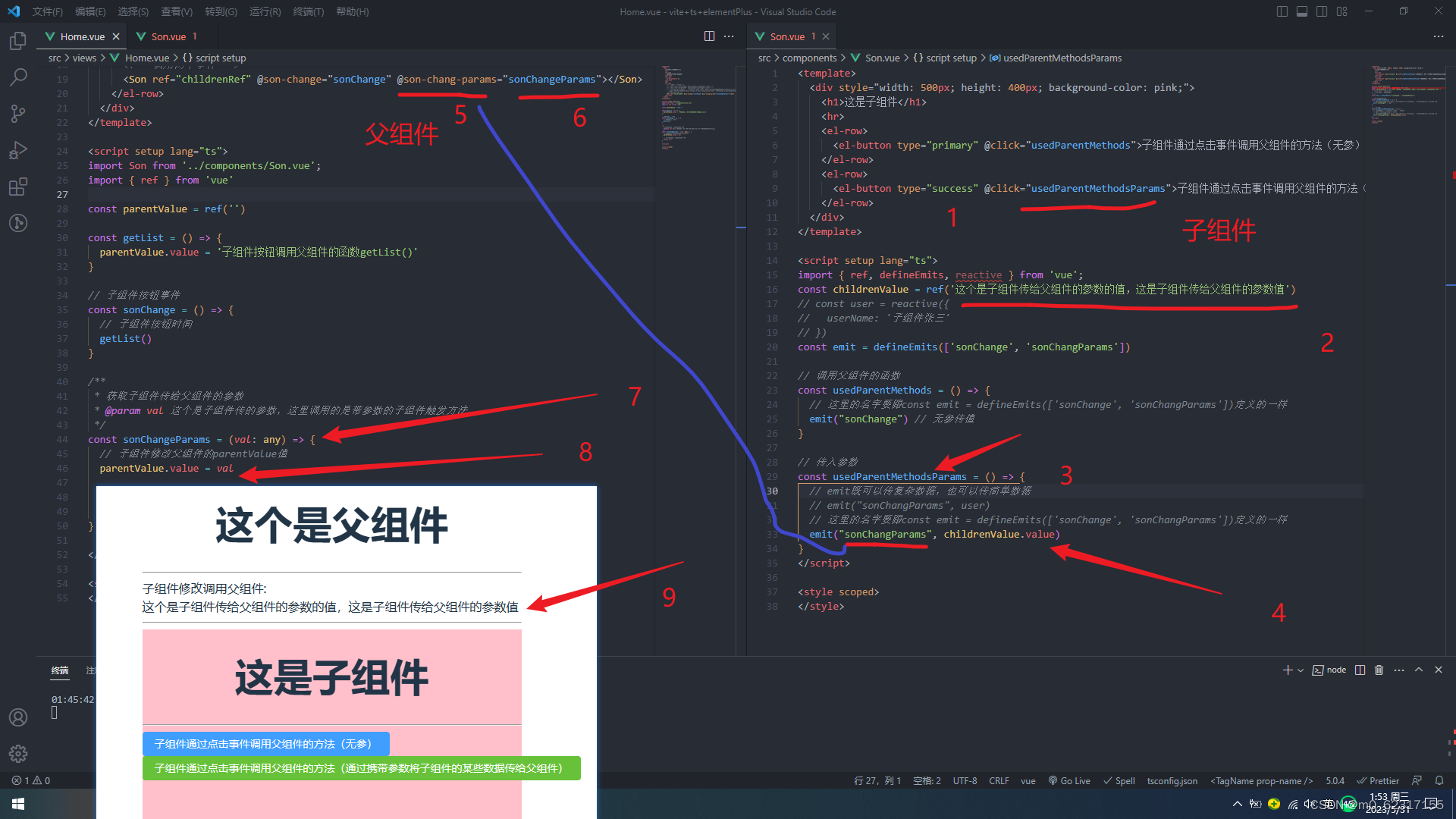Close the Home.vue tab

point(116,36)
